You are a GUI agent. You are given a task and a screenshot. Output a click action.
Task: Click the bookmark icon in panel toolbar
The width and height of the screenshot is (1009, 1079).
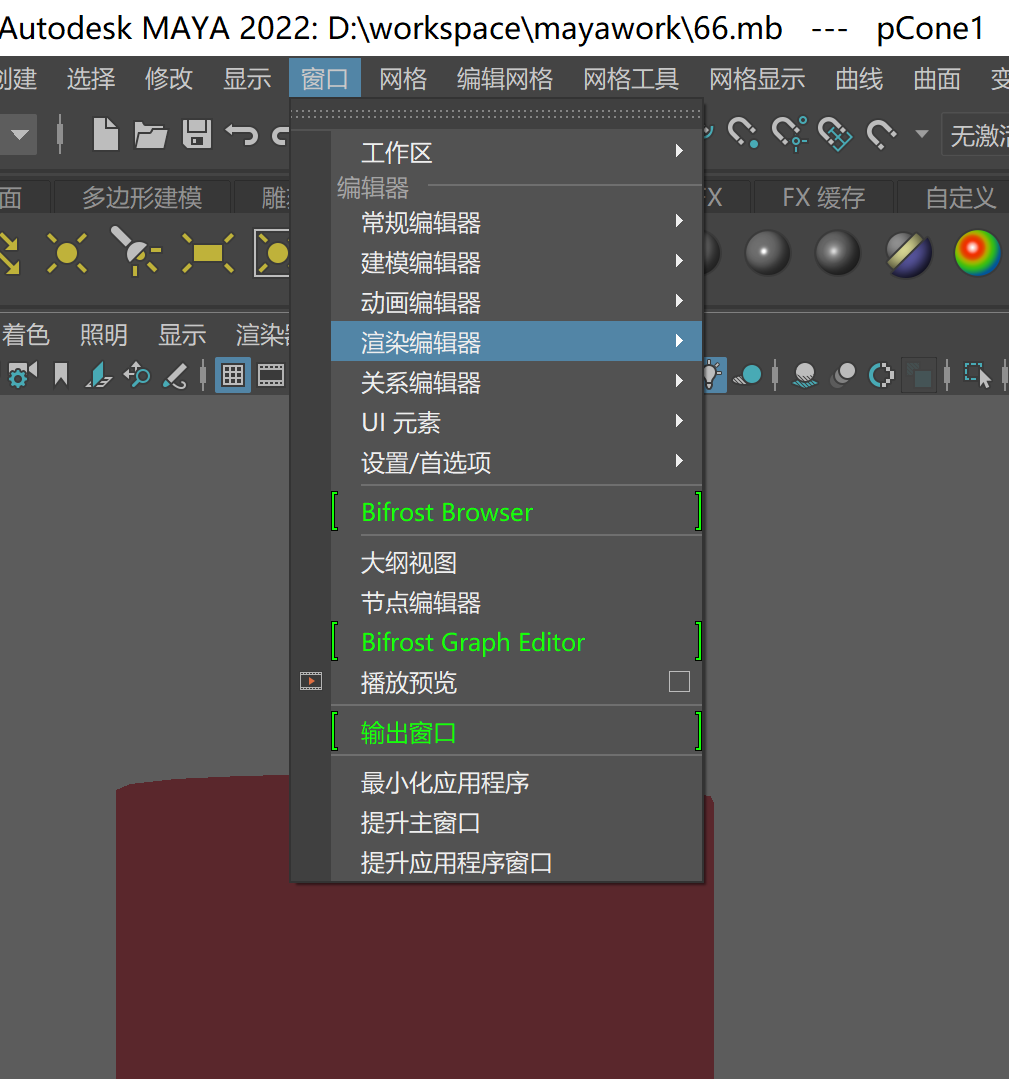click(61, 375)
